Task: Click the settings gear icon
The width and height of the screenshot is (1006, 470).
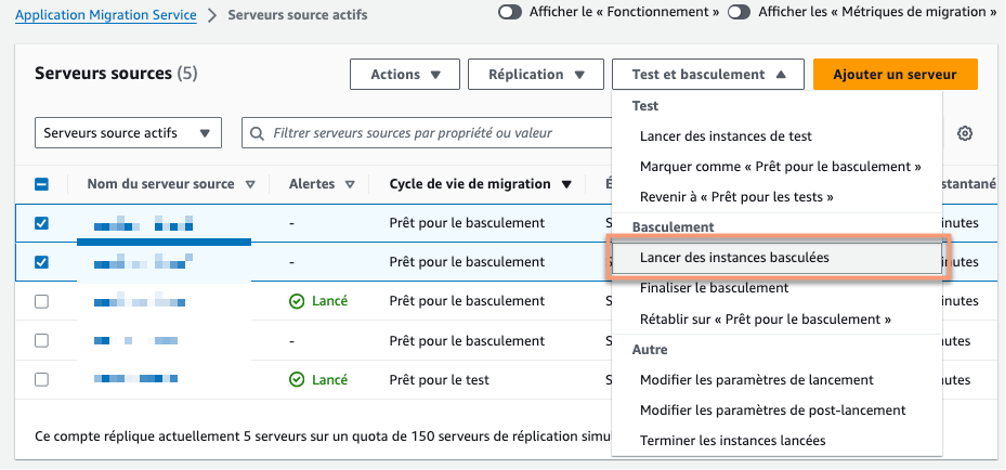Action: click(965, 133)
